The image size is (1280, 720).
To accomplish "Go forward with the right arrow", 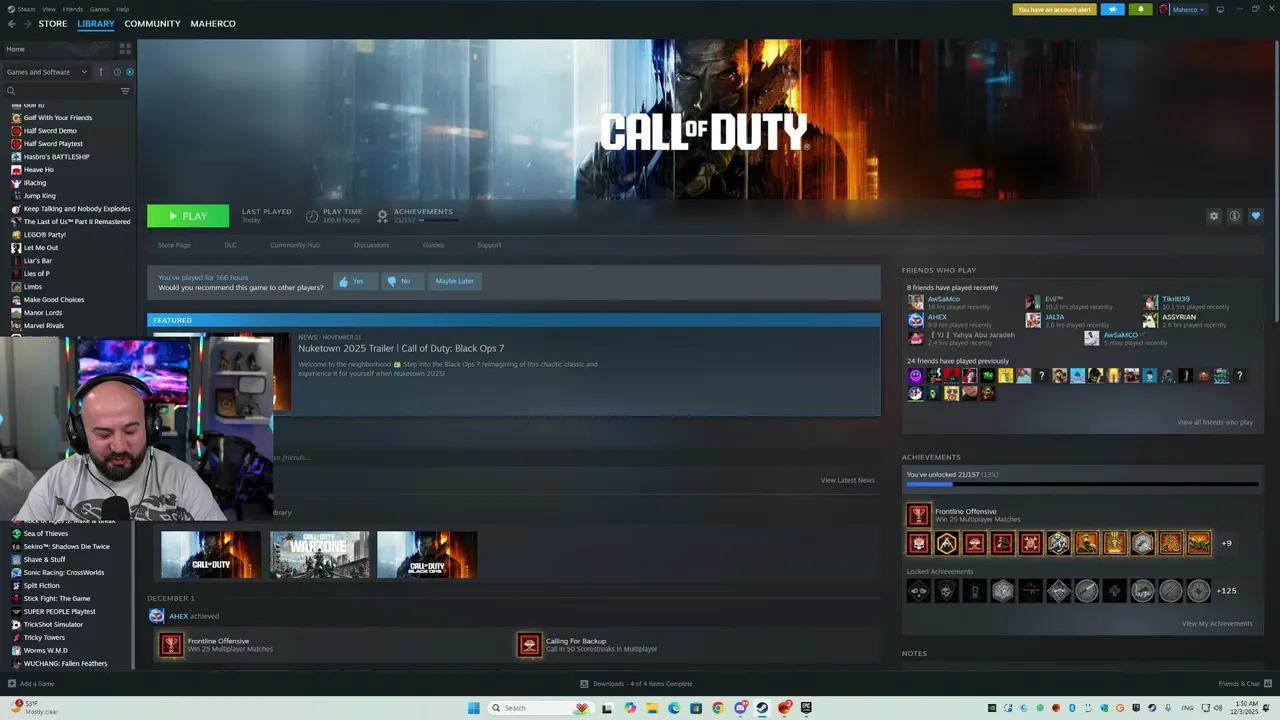I will (x=27, y=24).
